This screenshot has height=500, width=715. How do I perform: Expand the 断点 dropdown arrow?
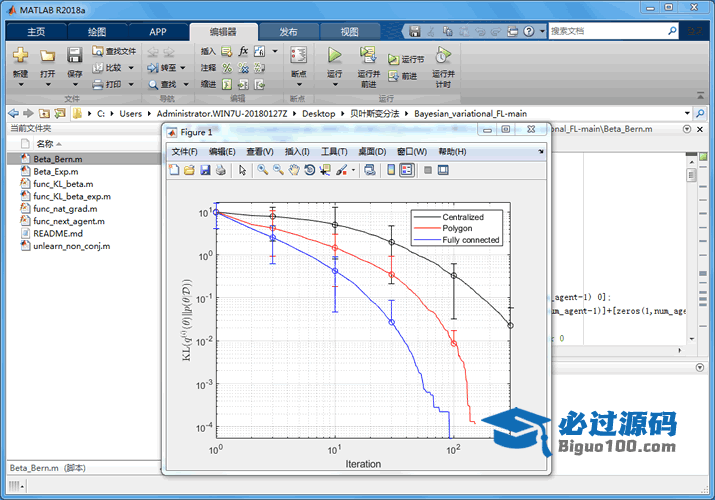tap(299, 84)
